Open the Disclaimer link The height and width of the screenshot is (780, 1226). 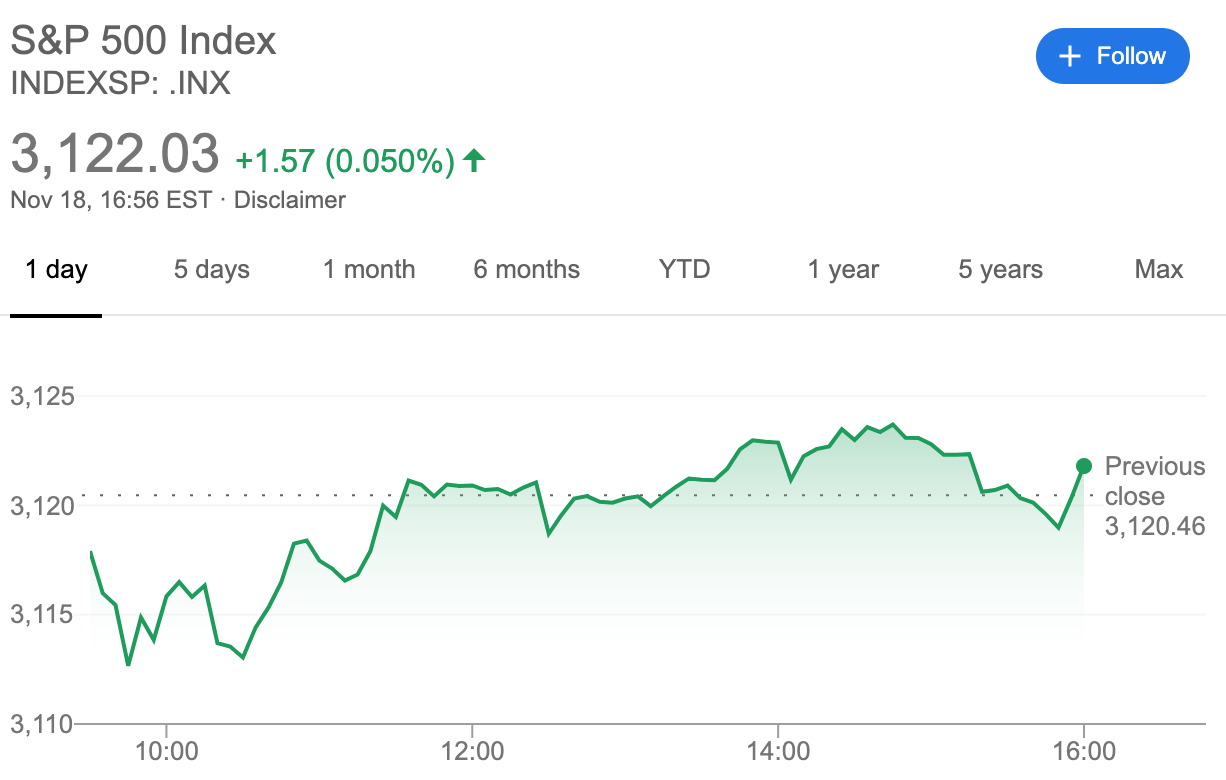coord(290,200)
